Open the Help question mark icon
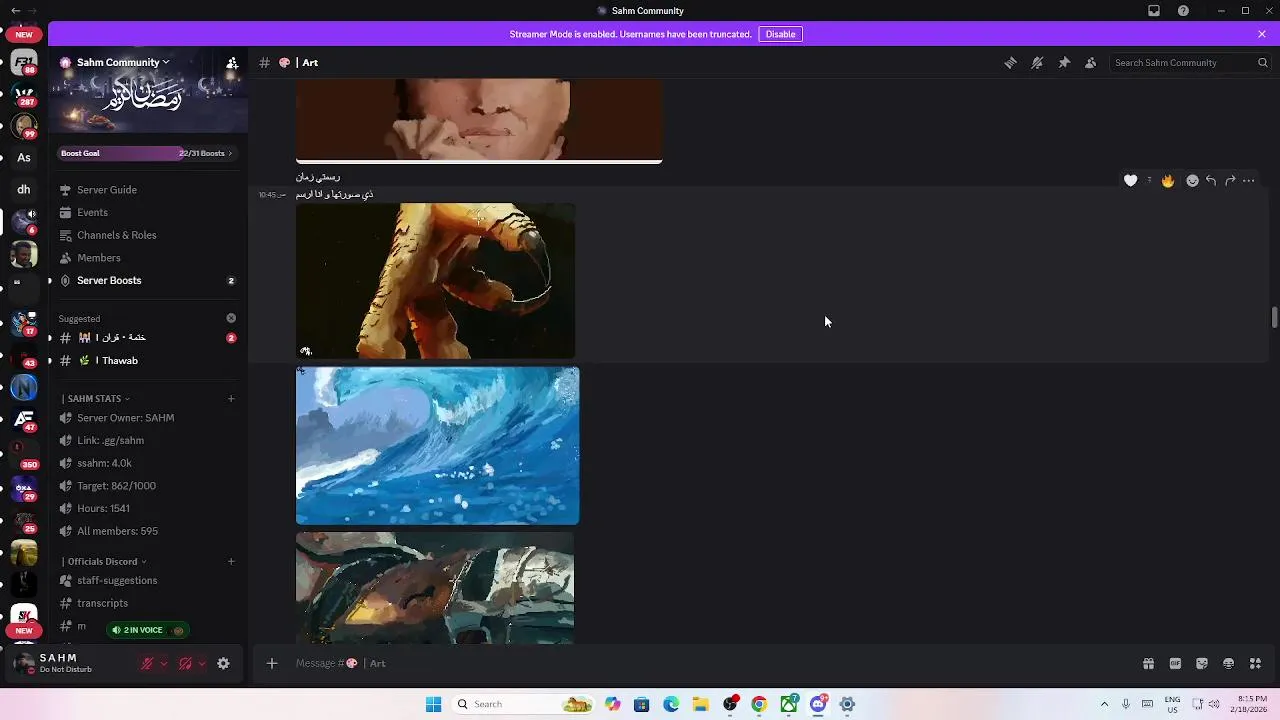 click(x=1184, y=11)
